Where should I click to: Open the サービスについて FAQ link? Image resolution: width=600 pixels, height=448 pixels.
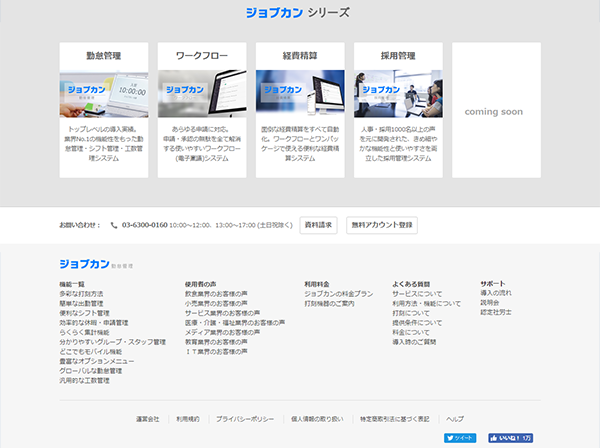pos(417,294)
